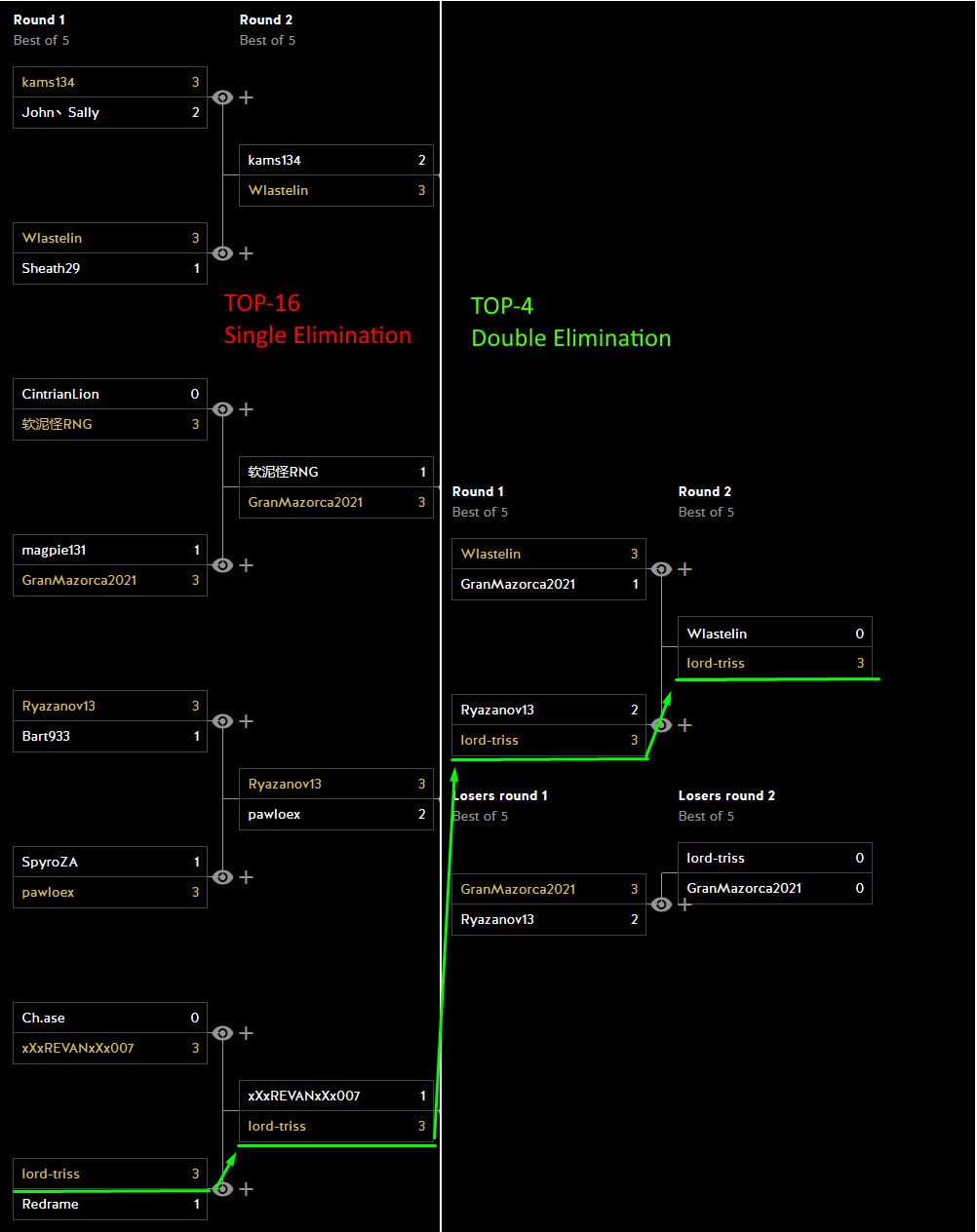977x1232 pixels.
Task: Click the eye icon beside magpie131 vs GranMazorca2021
Action: point(222,565)
